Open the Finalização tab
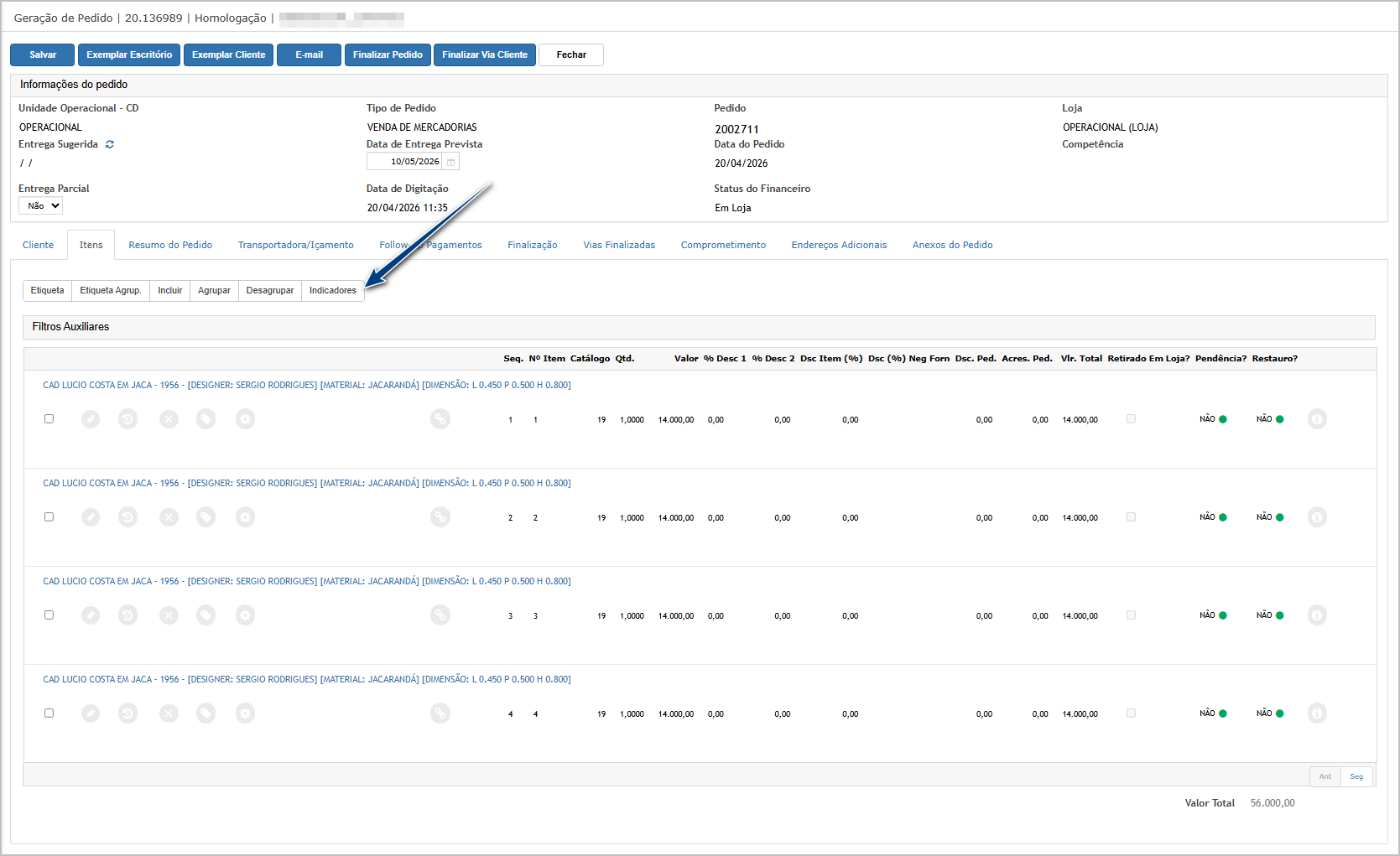The image size is (1400, 856). pos(533,245)
